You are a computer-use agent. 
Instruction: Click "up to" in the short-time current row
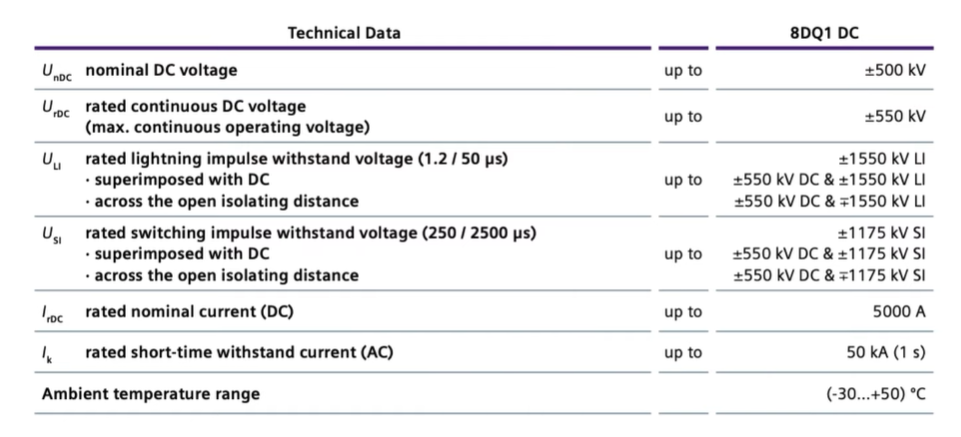(683, 352)
